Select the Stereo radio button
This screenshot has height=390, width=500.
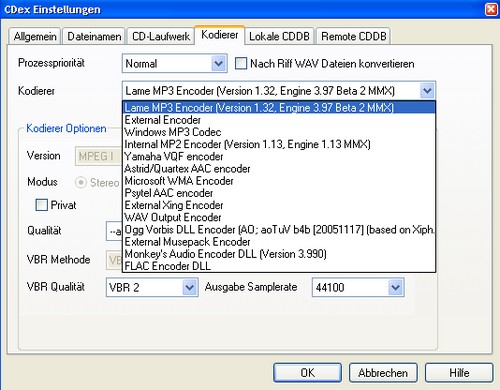click(x=81, y=182)
